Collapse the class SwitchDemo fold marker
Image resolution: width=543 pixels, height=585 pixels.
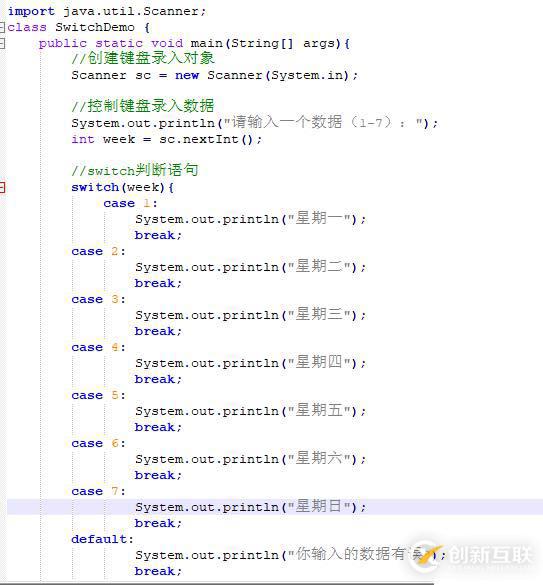point(2,27)
